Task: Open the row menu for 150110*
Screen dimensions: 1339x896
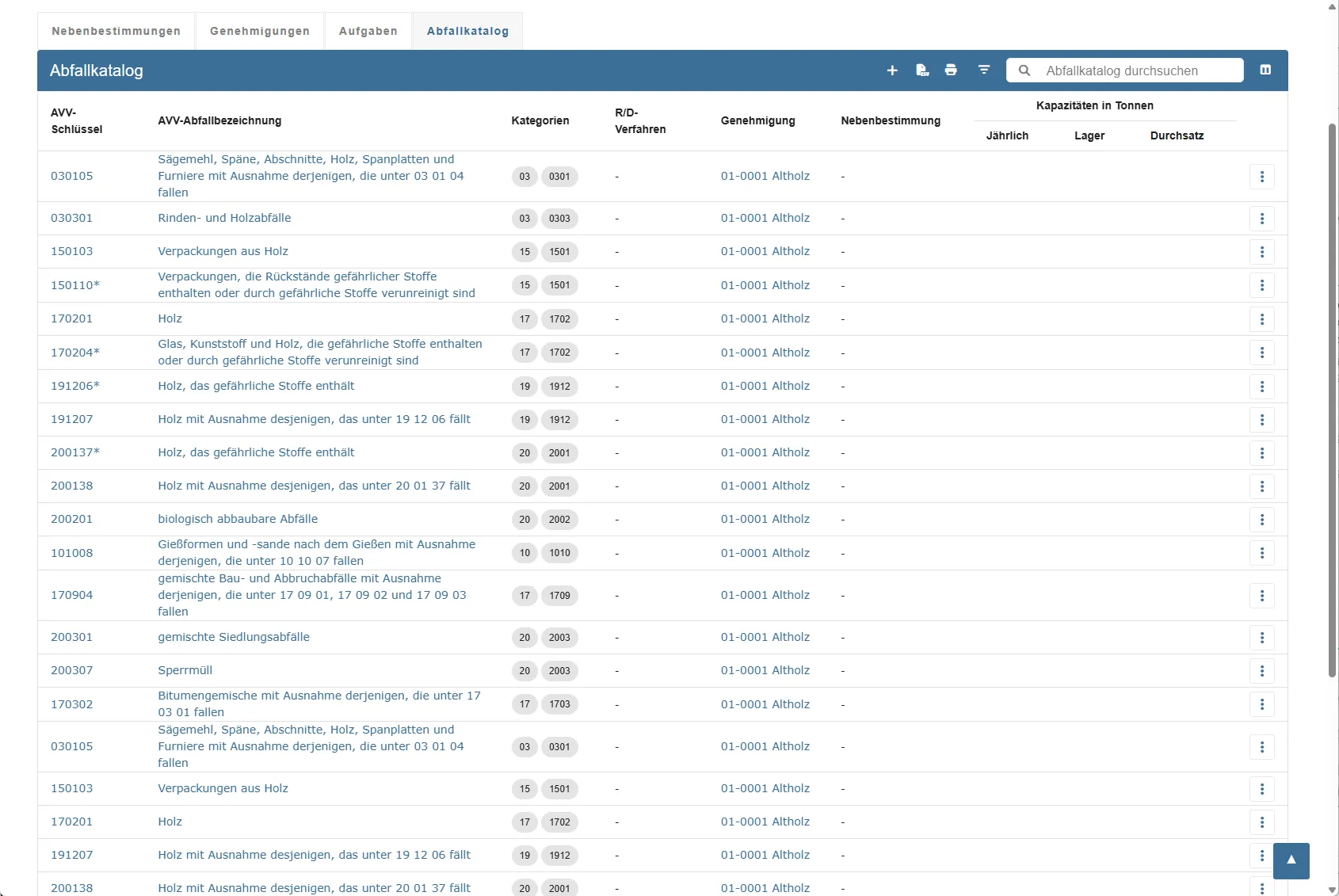Action: click(x=1262, y=285)
